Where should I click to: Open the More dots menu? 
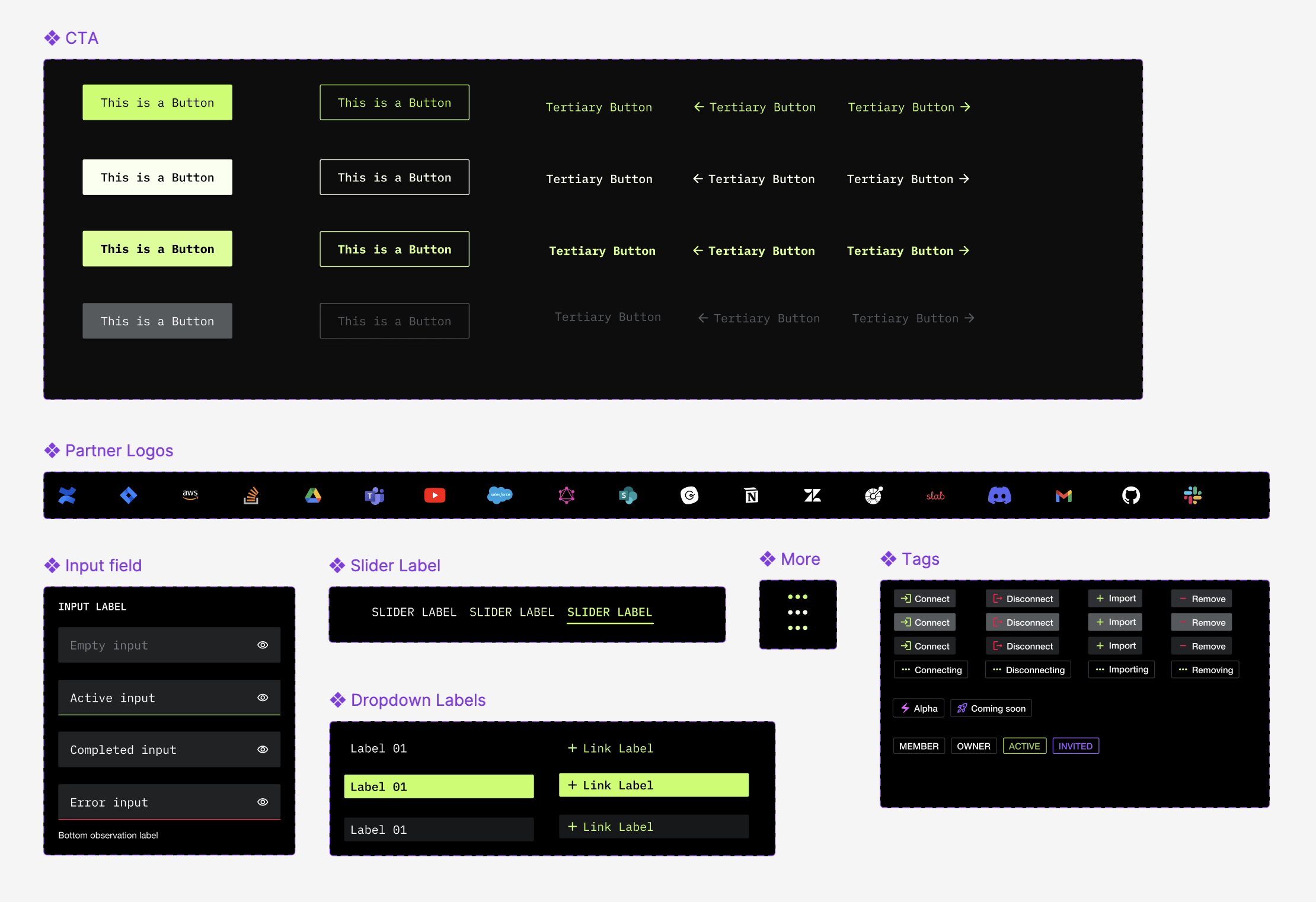click(x=798, y=615)
